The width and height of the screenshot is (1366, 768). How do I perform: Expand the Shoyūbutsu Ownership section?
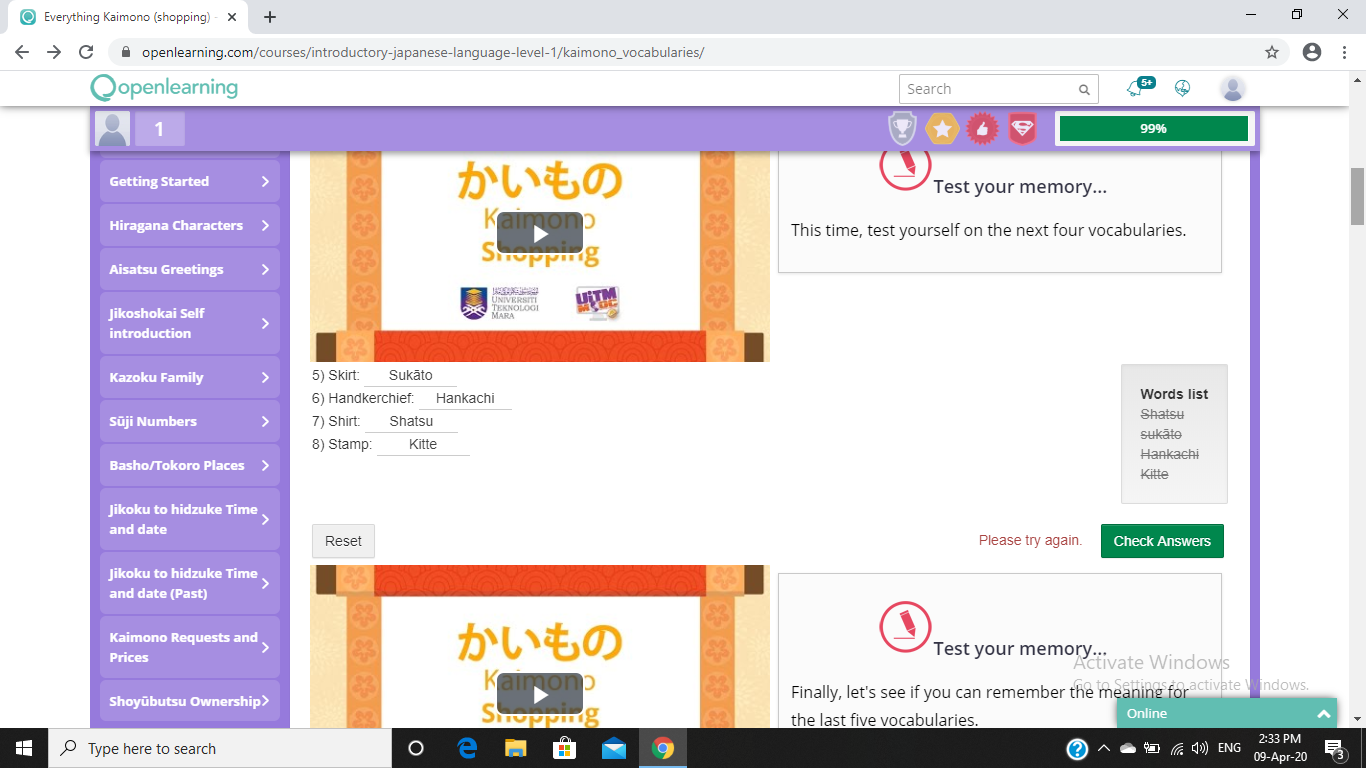pyautogui.click(x=188, y=700)
